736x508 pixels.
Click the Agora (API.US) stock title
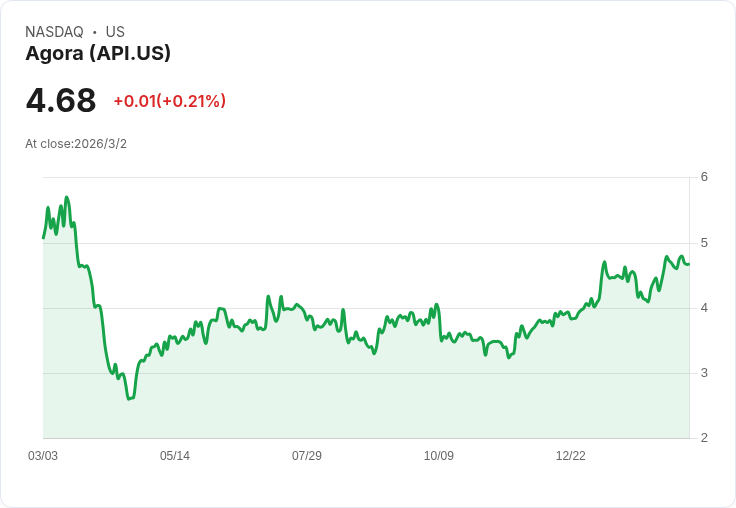click(x=98, y=54)
